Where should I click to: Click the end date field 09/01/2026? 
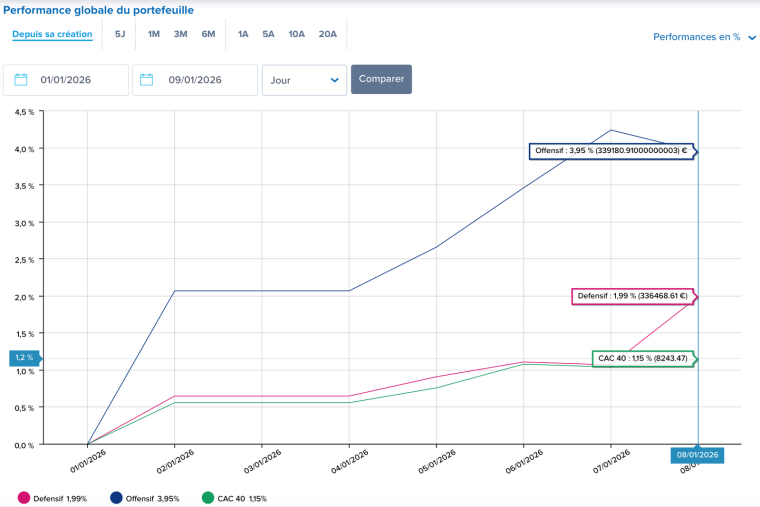pyautogui.click(x=203, y=80)
